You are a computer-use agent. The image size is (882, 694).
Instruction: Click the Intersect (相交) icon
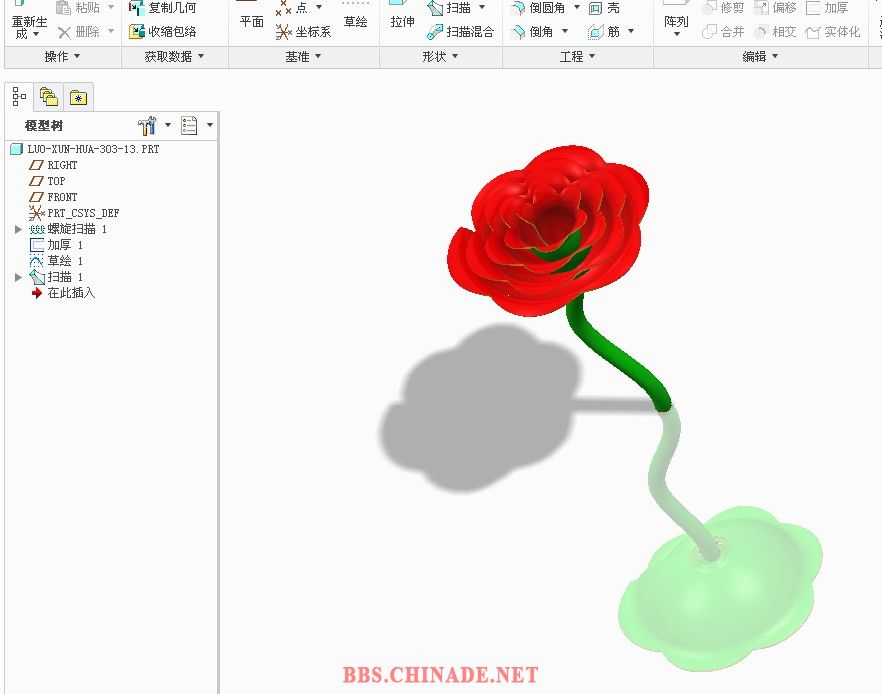[761, 31]
